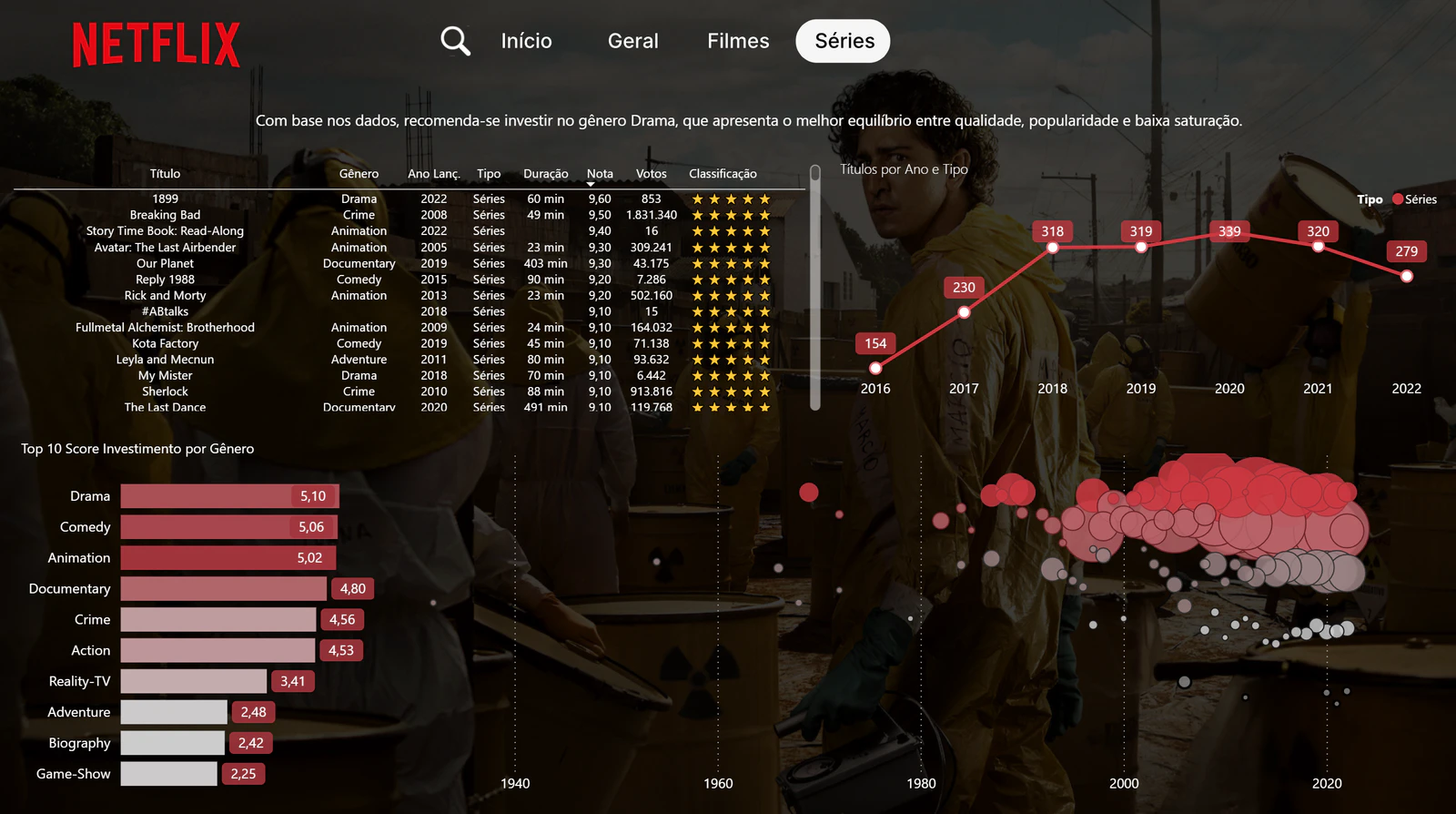Screen dimensions: 1456x814
Task: Select the 2020 data point labeled 339
Action: point(1229,232)
